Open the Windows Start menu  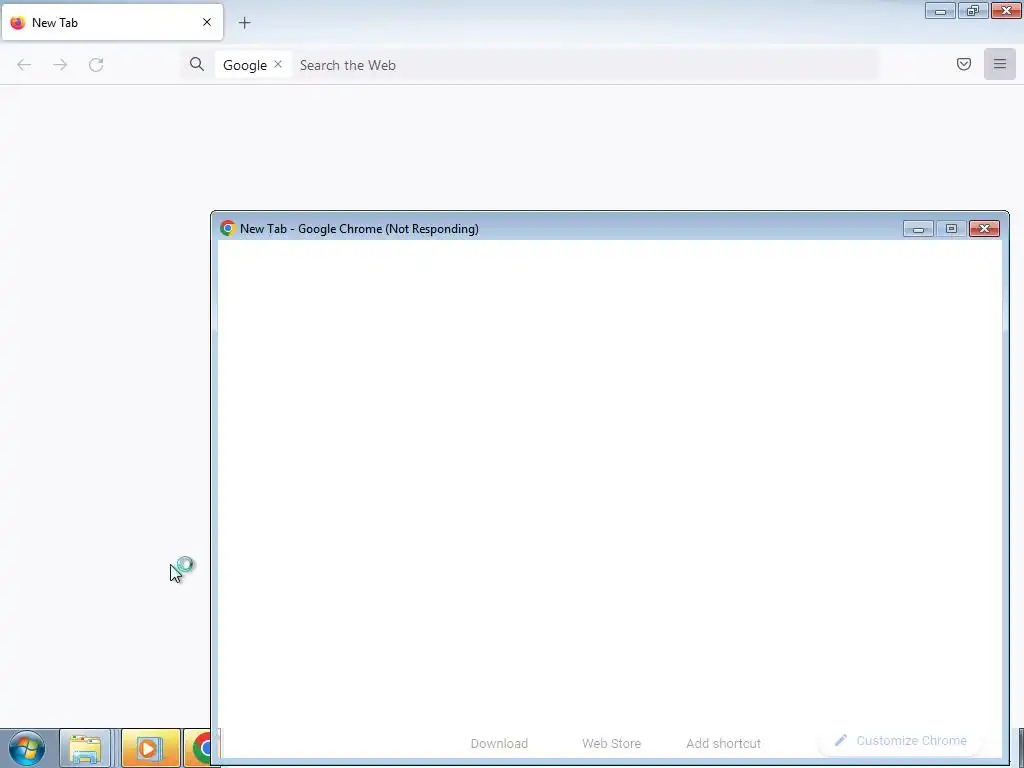click(27, 748)
